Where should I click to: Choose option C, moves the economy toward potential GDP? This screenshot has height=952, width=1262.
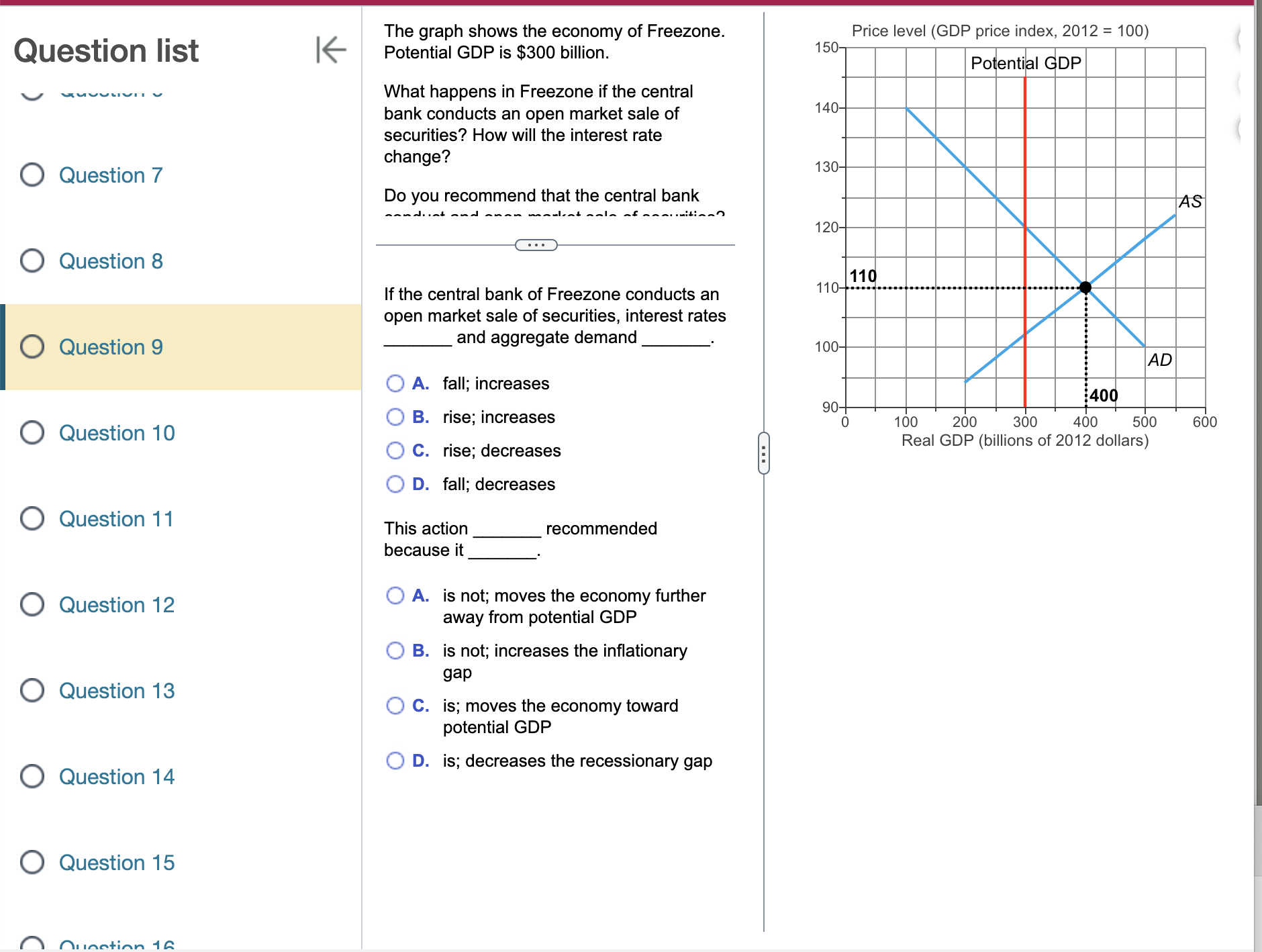(396, 705)
